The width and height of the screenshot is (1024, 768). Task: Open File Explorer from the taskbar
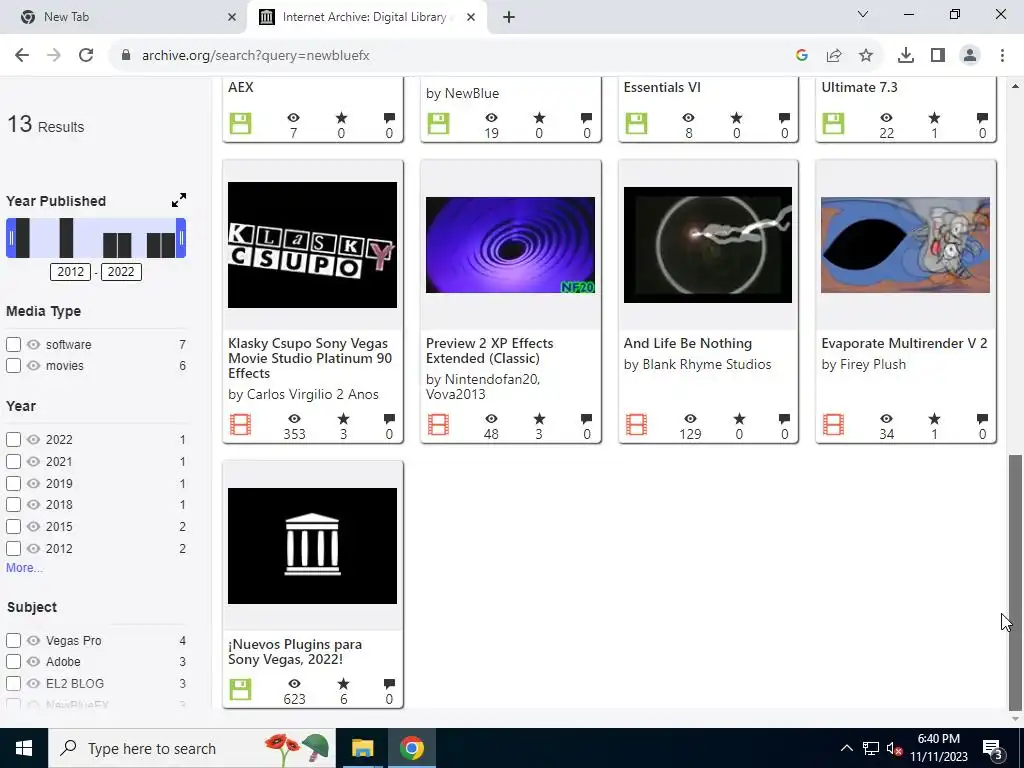(362, 748)
